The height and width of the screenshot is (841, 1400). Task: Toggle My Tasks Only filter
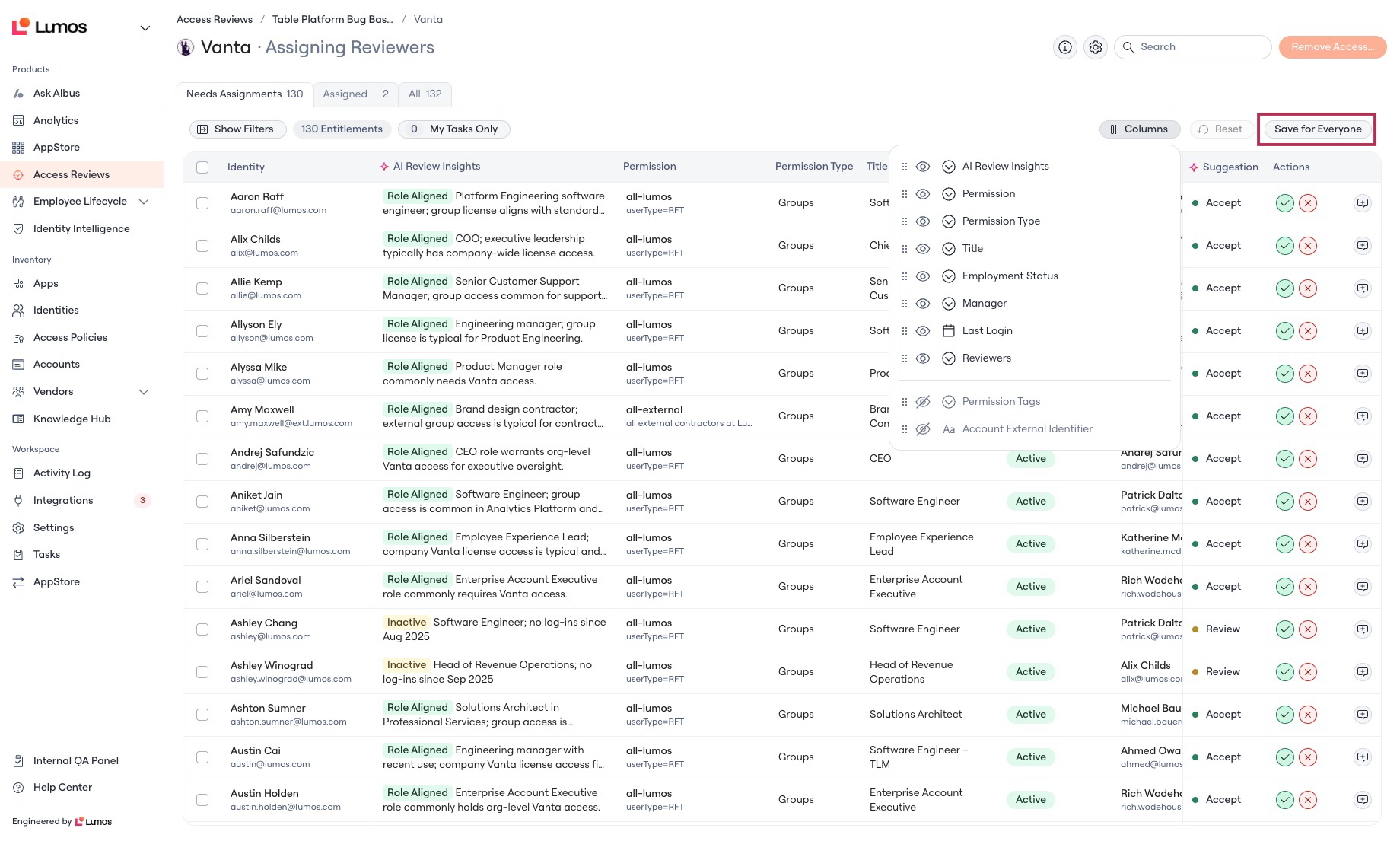[x=454, y=129]
